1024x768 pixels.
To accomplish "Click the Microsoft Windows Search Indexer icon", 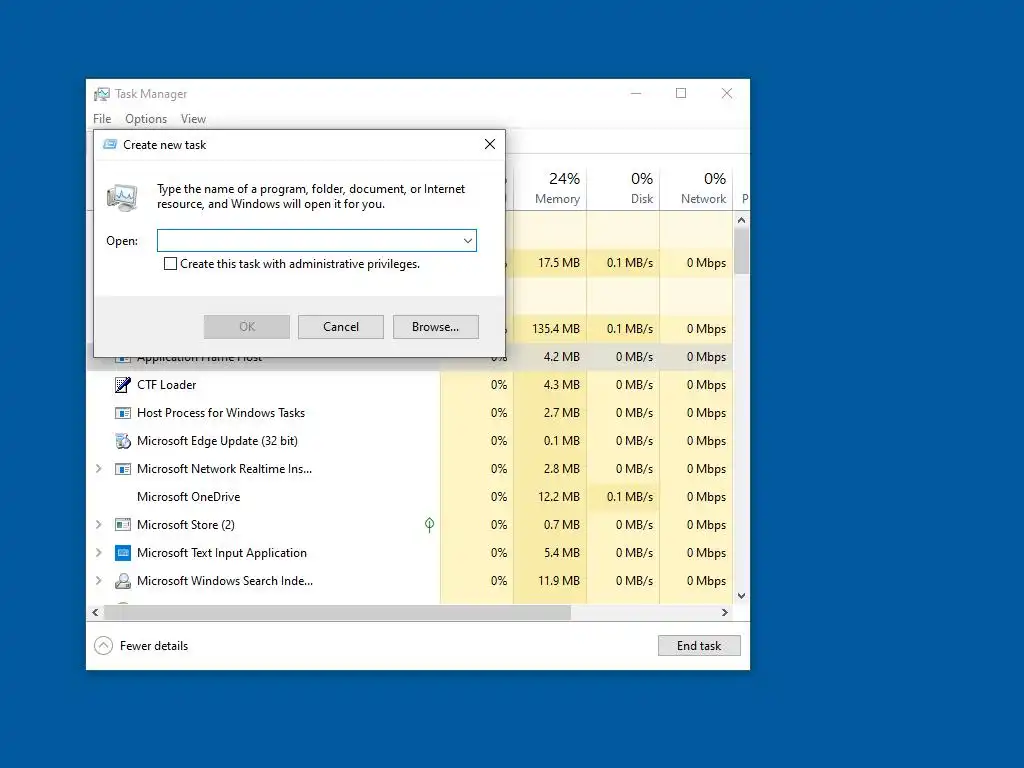I will [x=122, y=581].
